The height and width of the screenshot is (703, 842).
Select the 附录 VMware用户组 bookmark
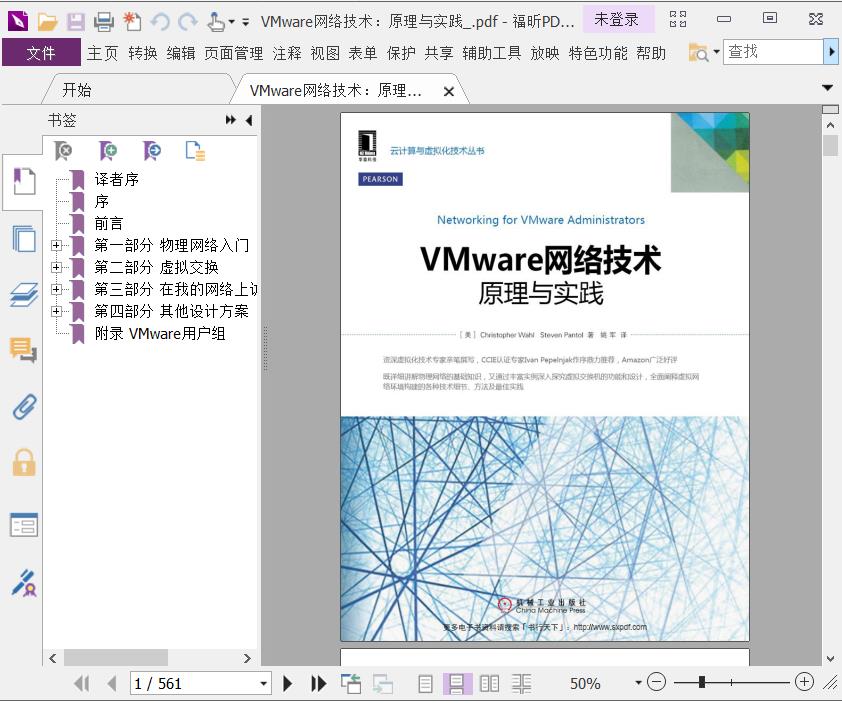tap(159, 334)
